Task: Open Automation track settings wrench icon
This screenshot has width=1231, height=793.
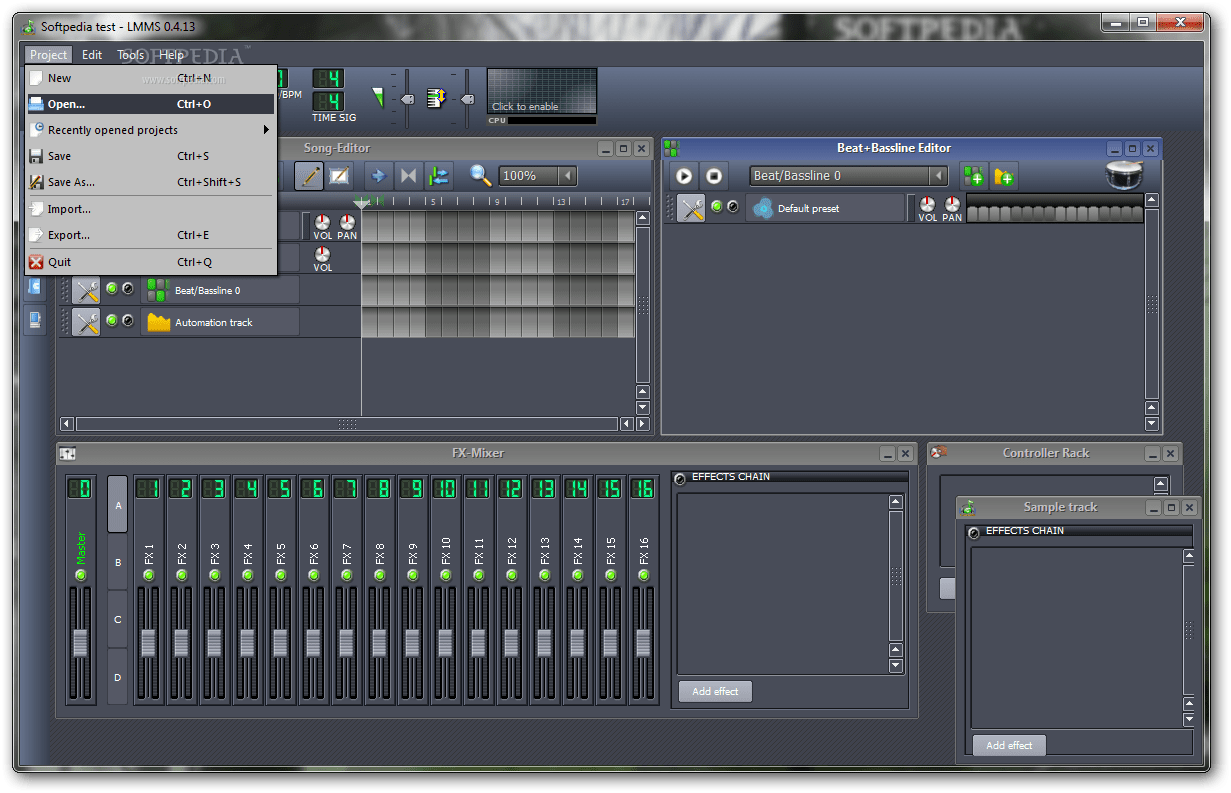Action: (x=86, y=322)
